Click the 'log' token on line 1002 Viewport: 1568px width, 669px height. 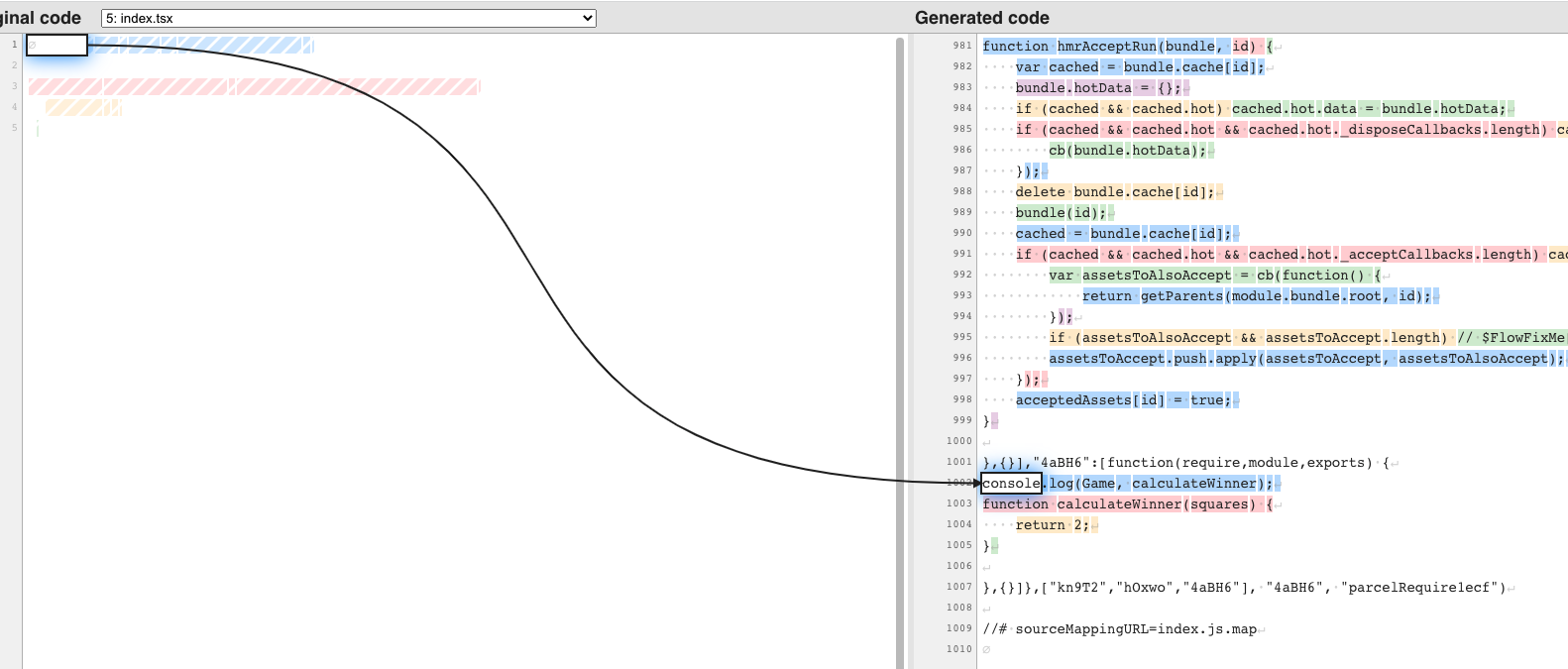[x=1062, y=484]
